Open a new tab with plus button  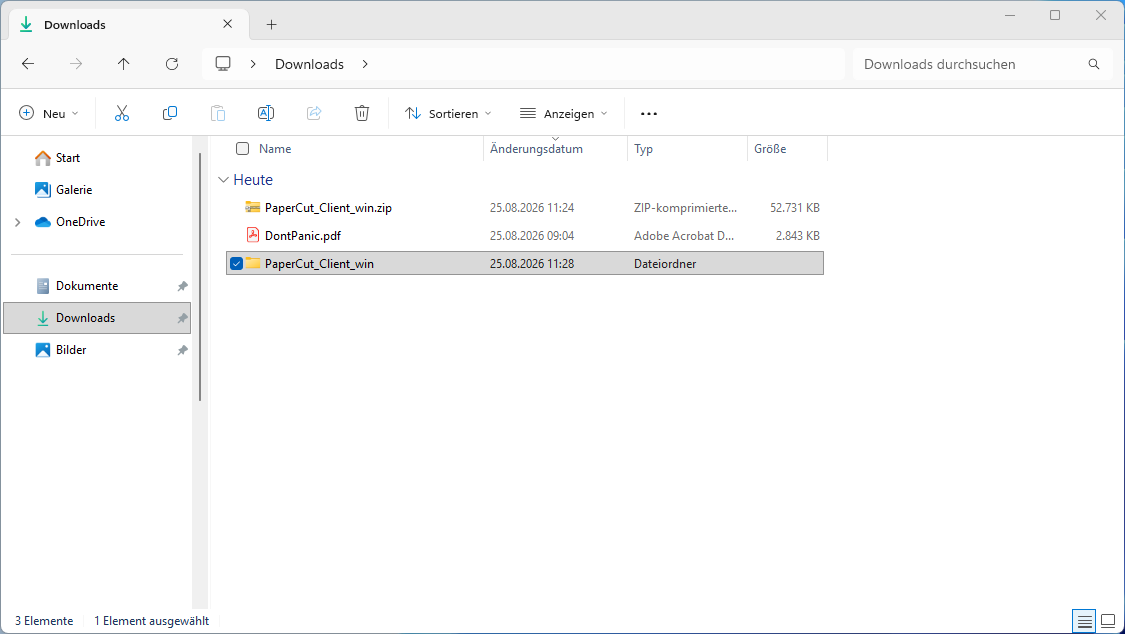pyautogui.click(x=271, y=24)
